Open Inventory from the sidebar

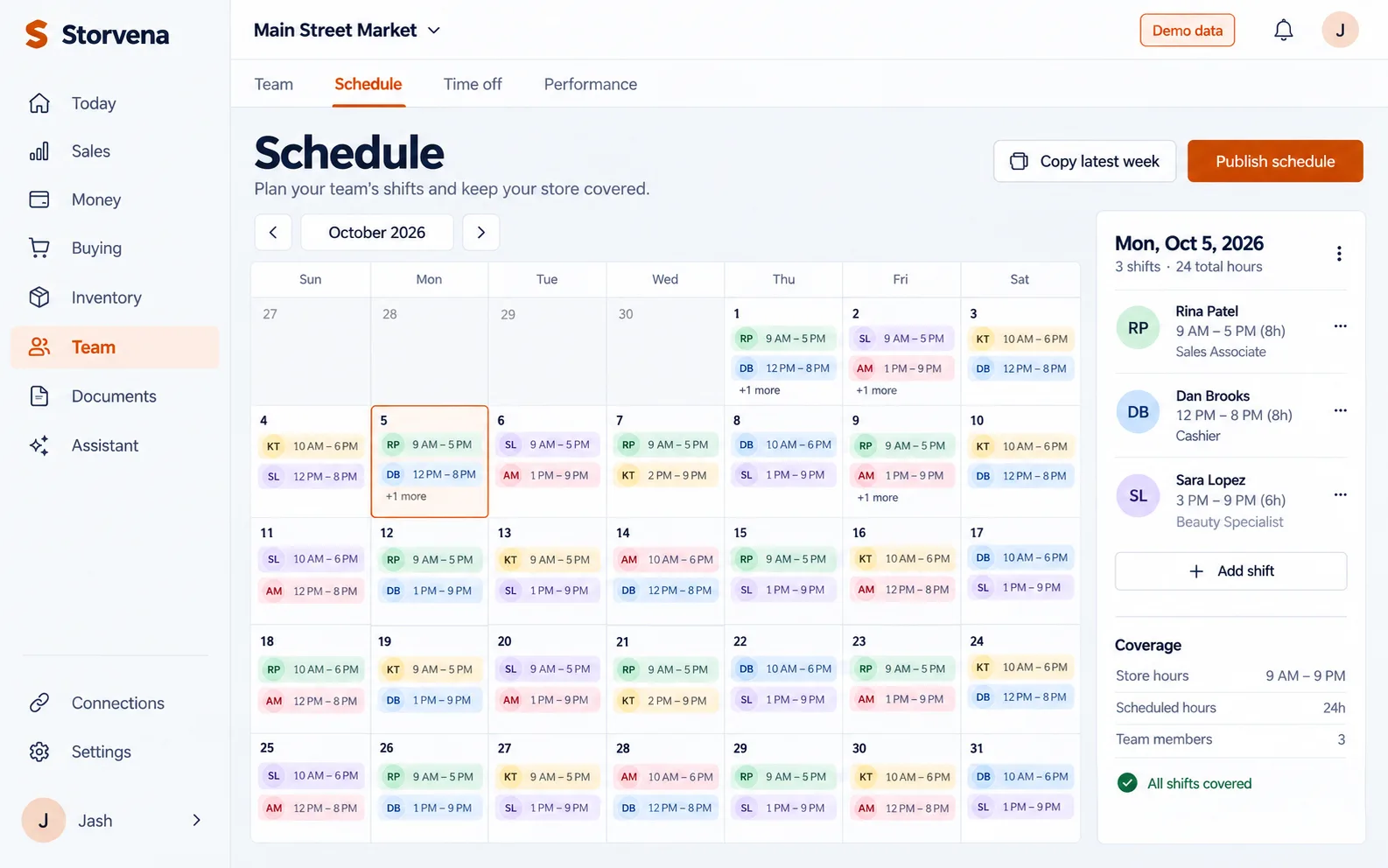[115, 297]
